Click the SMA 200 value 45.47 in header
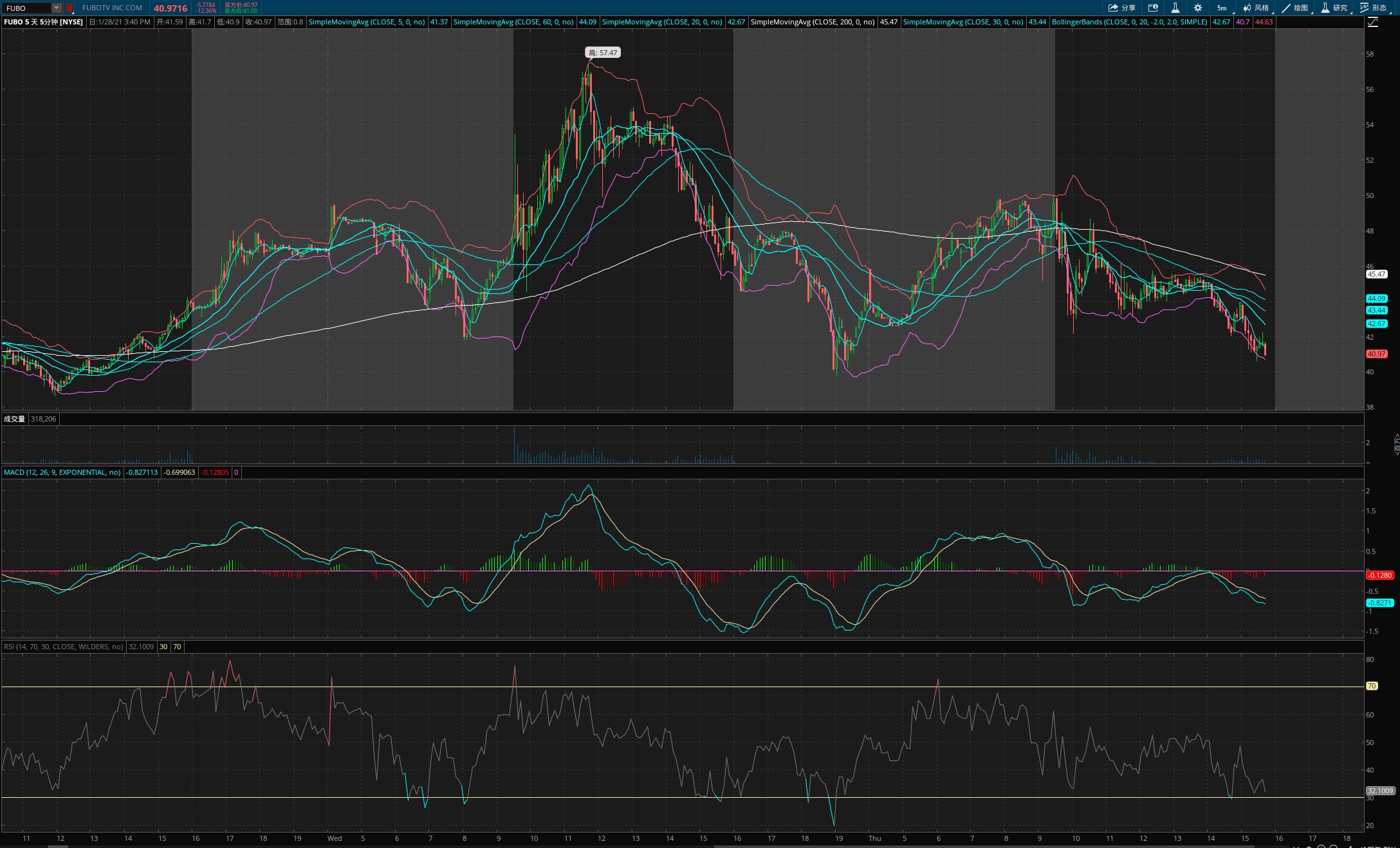 click(x=889, y=22)
